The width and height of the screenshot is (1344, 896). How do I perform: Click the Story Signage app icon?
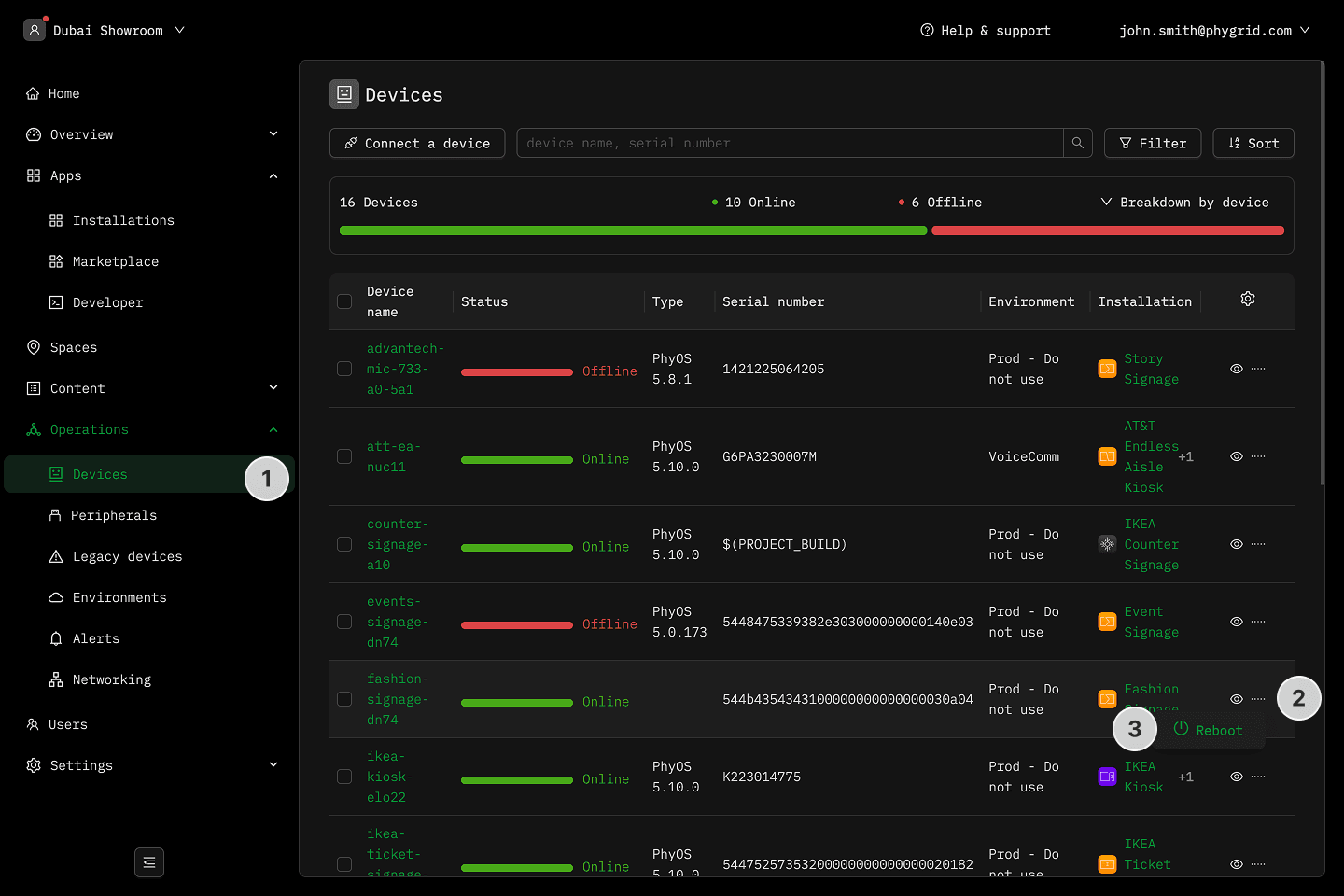pyautogui.click(x=1107, y=369)
